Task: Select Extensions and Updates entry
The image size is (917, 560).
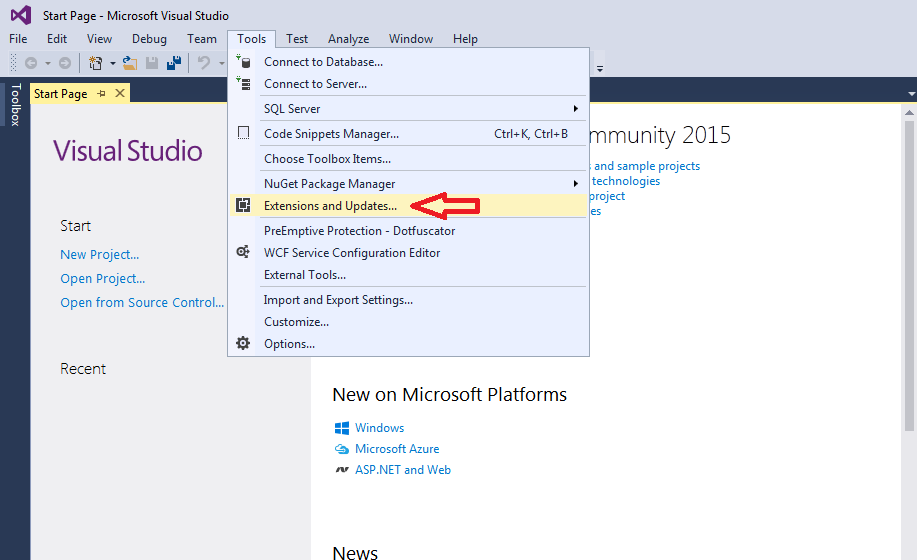Action: (408, 206)
